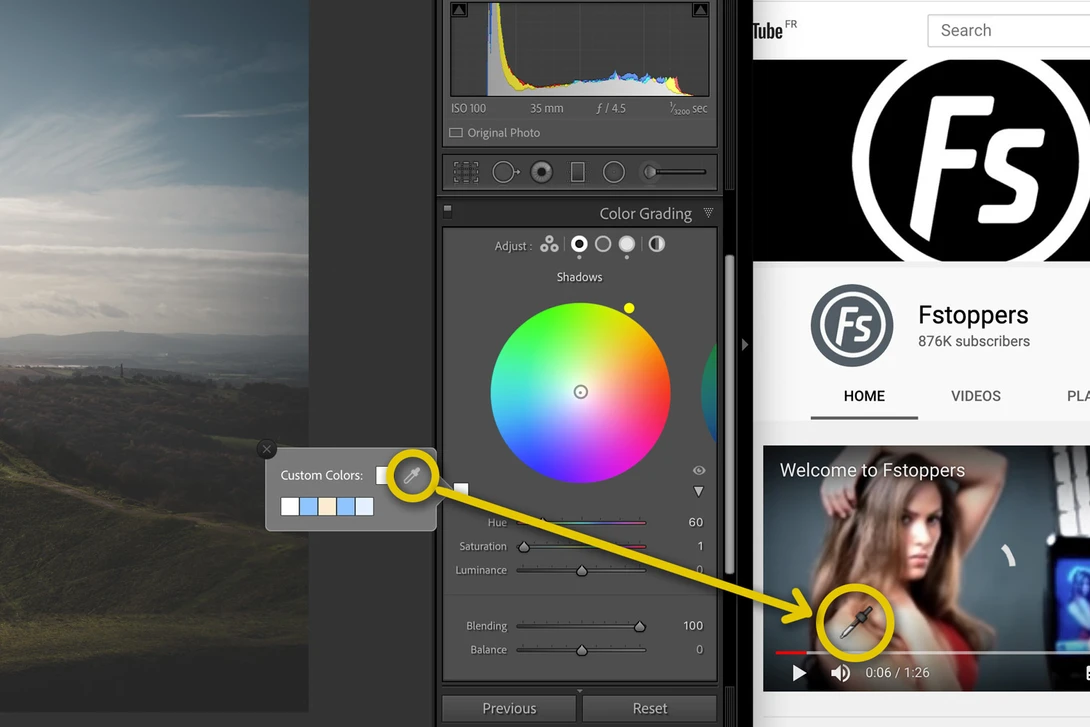Click the 35 mm focal length text

546,108
